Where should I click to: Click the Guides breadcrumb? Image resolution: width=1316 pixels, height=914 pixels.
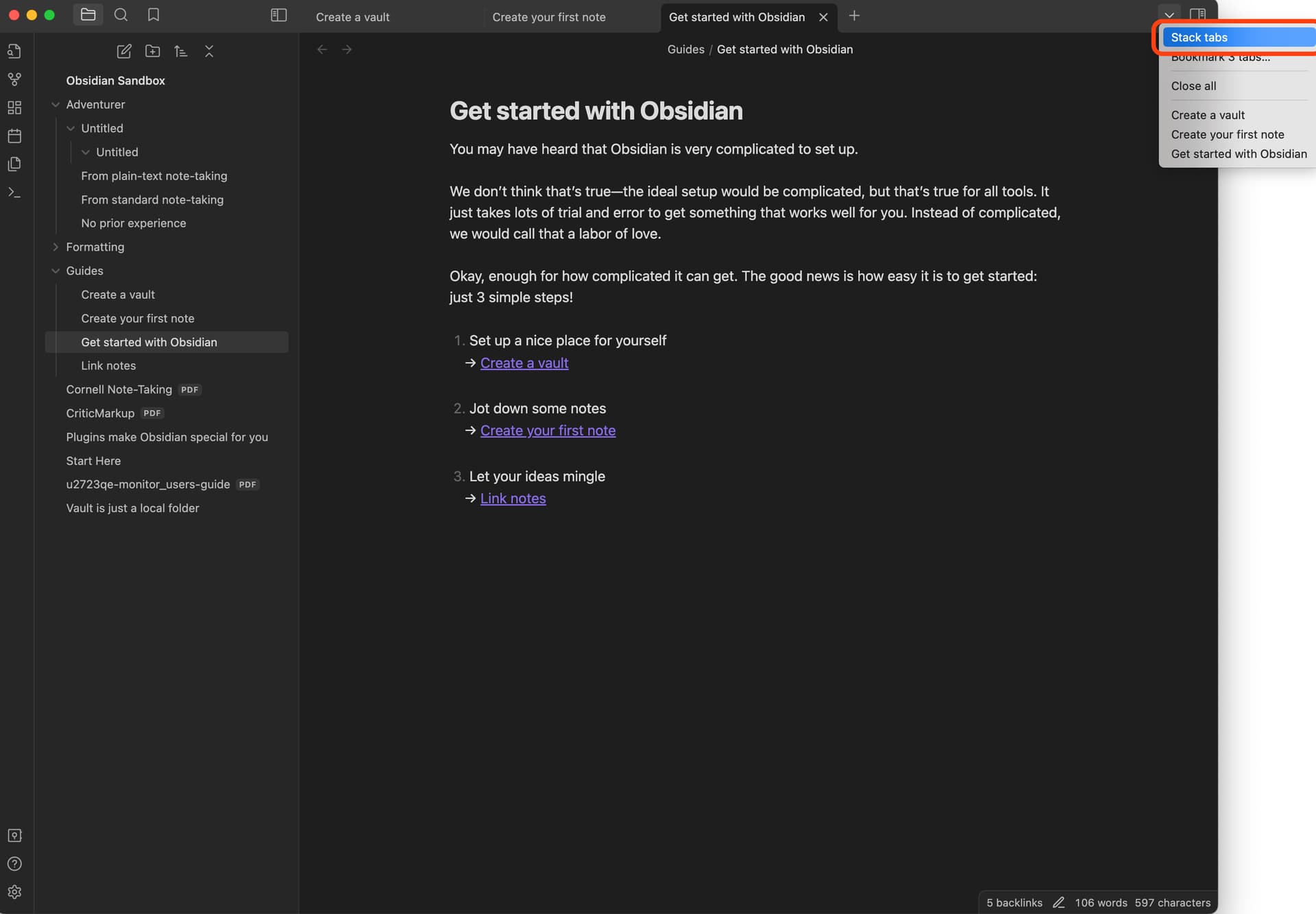[x=685, y=49]
